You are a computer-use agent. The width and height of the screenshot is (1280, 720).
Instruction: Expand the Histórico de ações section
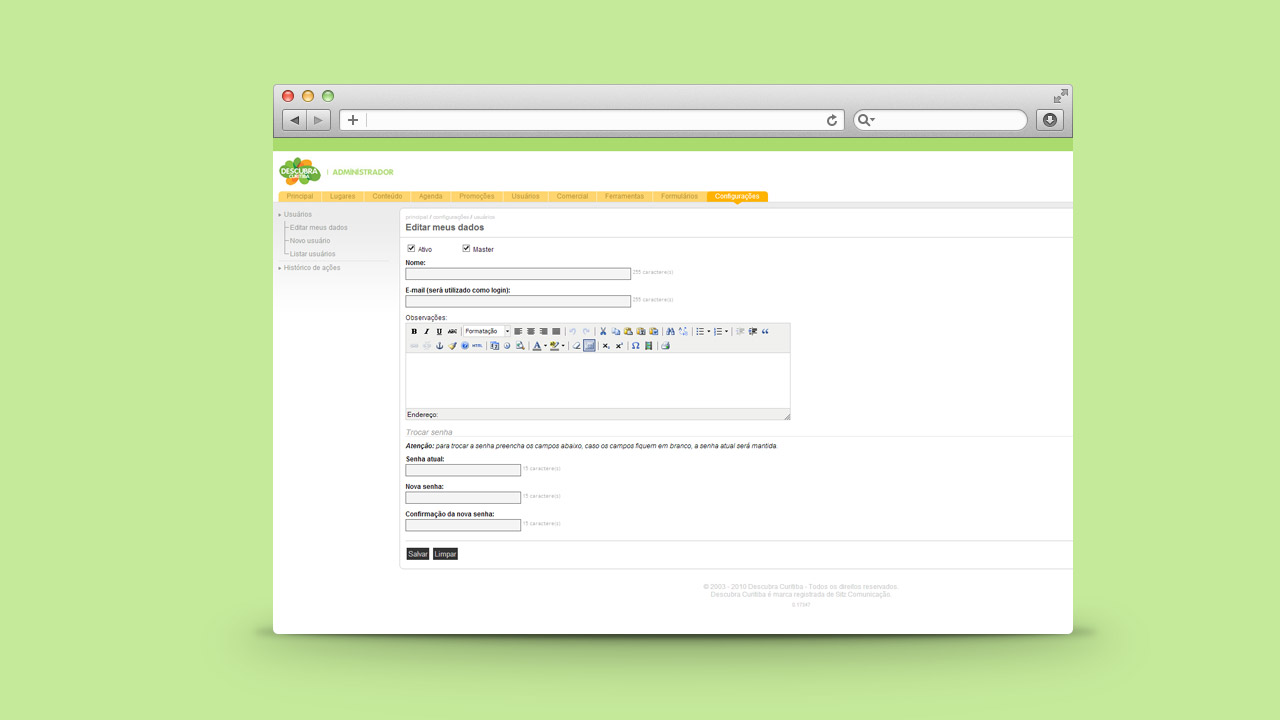(x=310, y=268)
